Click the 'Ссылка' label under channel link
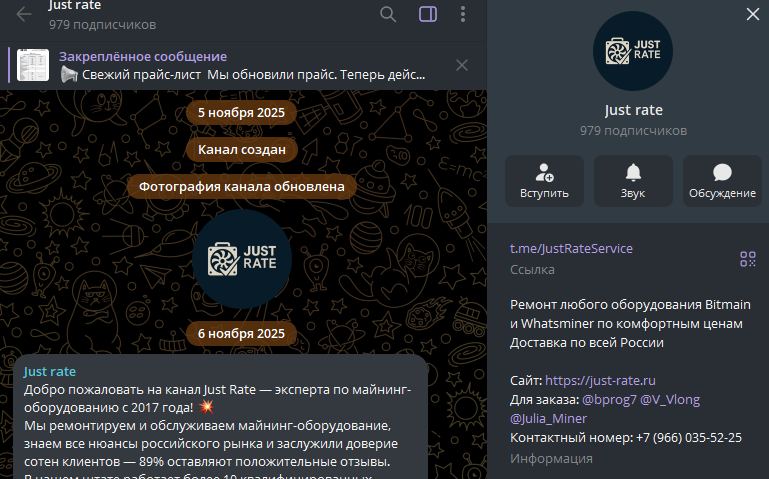The width and height of the screenshot is (769, 479). 532,270
